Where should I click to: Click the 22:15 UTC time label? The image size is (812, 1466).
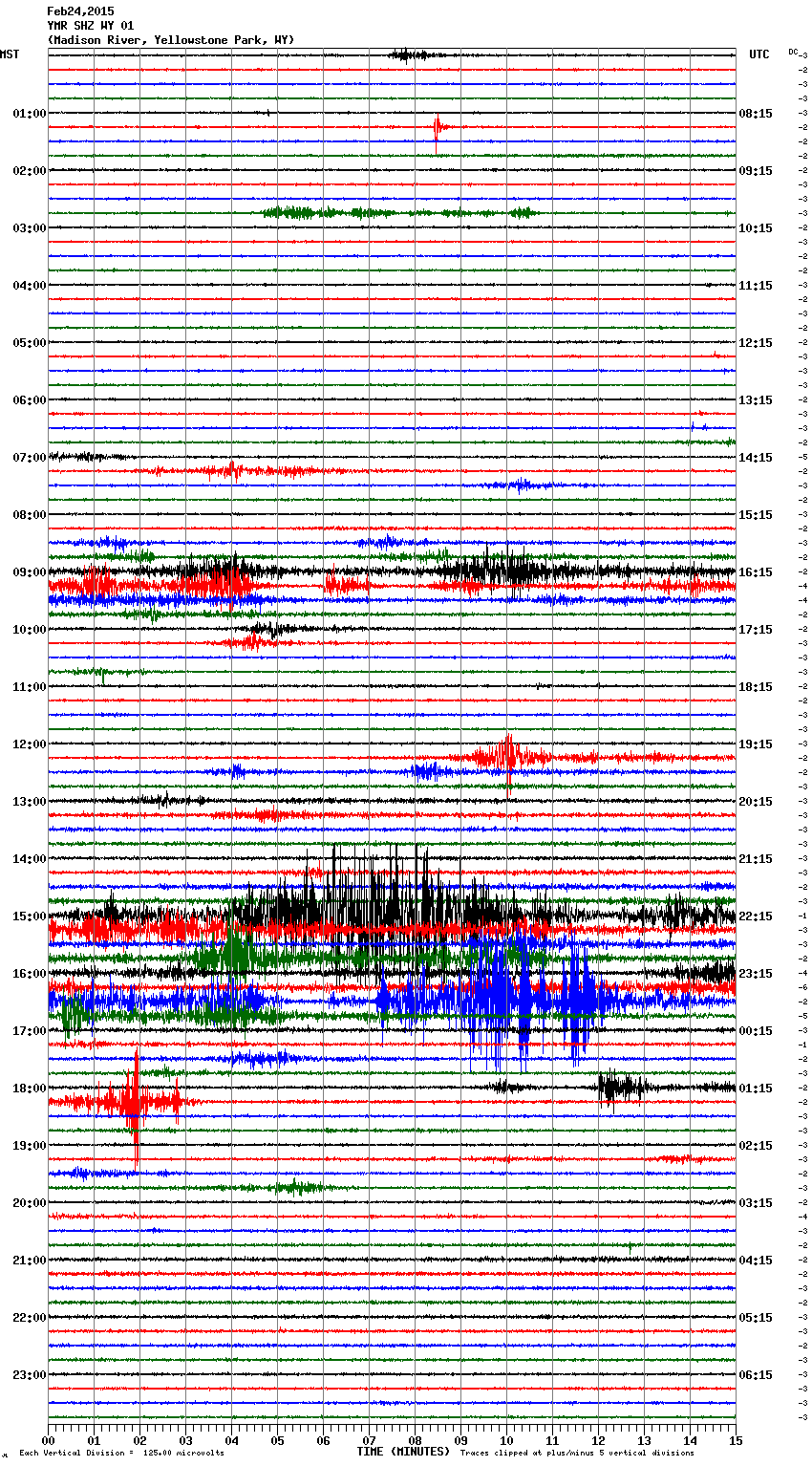(756, 916)
